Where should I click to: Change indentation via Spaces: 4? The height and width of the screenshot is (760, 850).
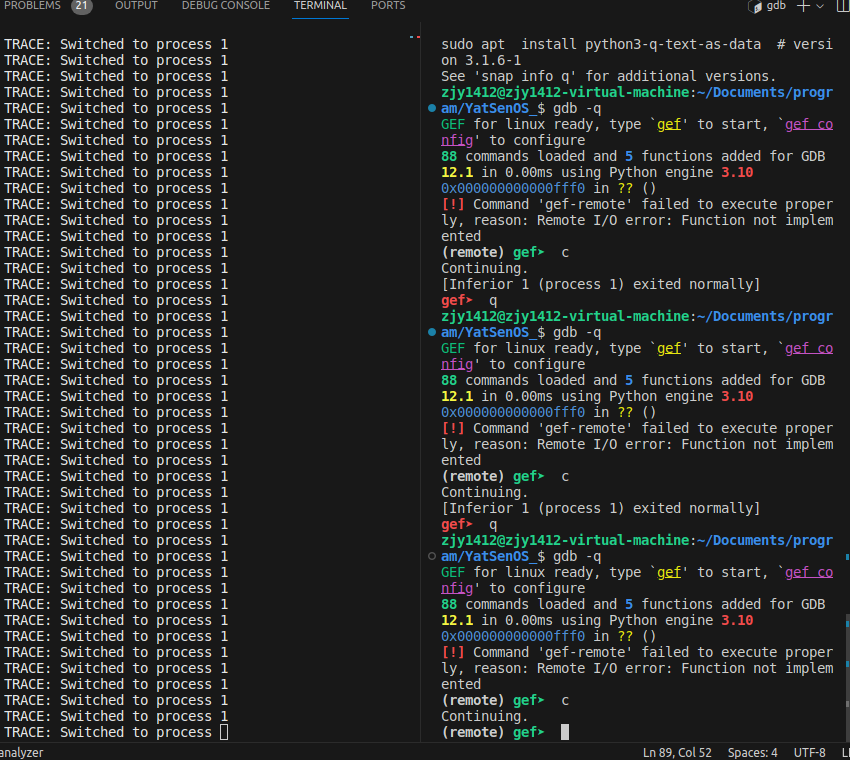tap(752, 752)
